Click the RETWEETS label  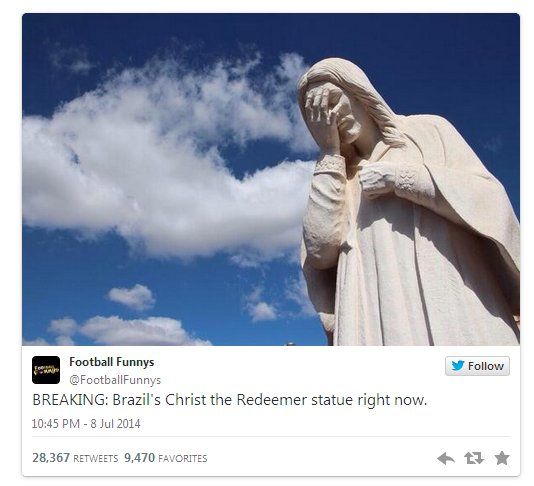tap(96, 459)
